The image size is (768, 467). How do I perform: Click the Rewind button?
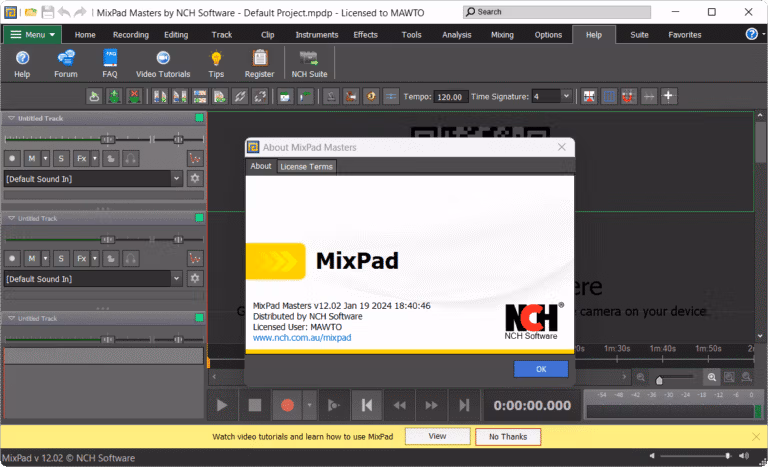[399, 405]
